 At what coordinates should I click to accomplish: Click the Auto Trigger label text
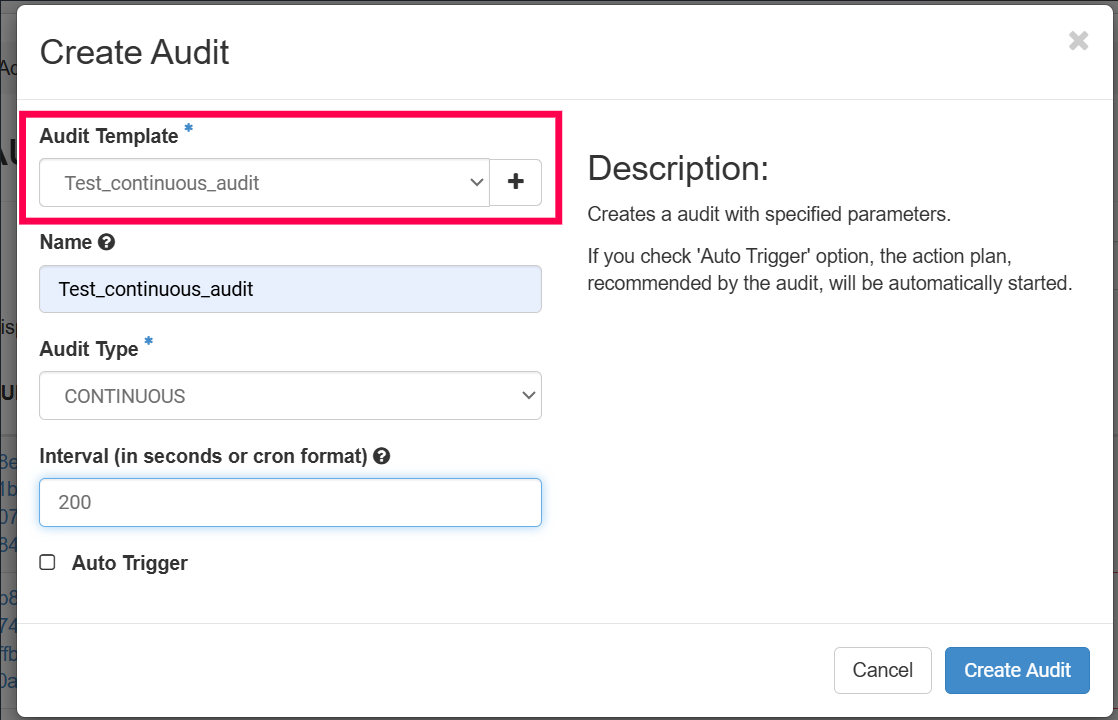coord(129,563)
